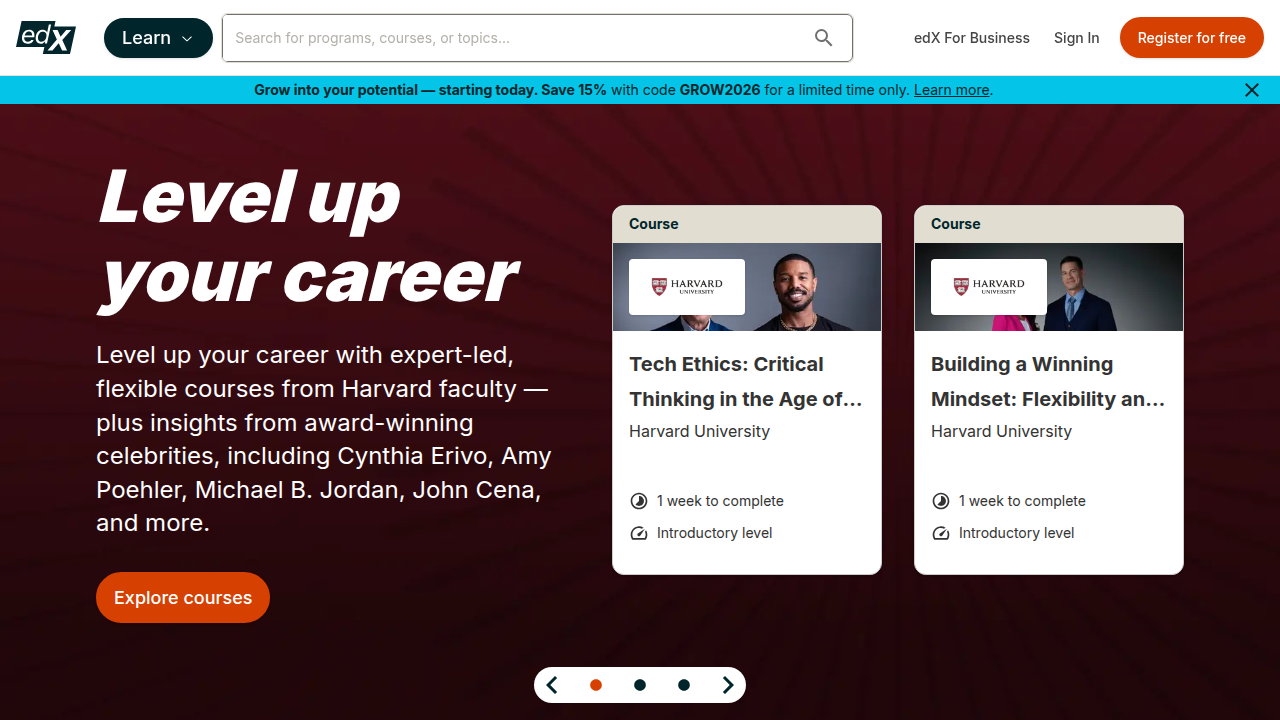1280x720 pixels.
Task: Click "Harvard University" text under Tech Ethics
Action: [x=700, y=431]
